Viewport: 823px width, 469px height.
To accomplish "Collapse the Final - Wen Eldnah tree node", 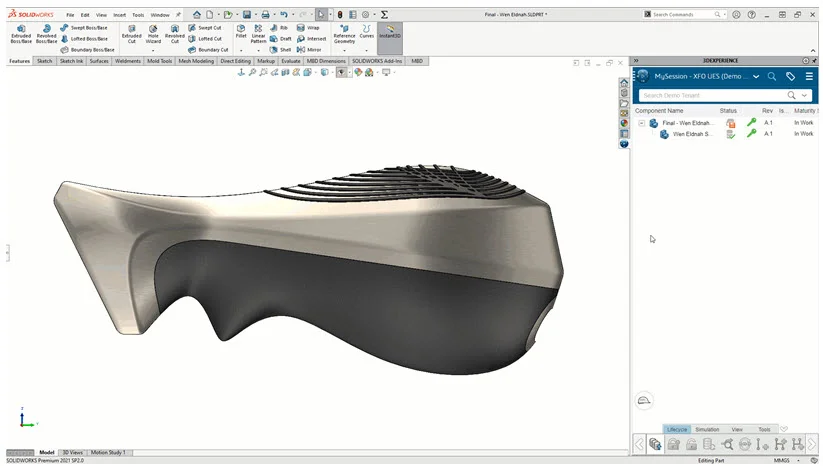I will [641, 123].
